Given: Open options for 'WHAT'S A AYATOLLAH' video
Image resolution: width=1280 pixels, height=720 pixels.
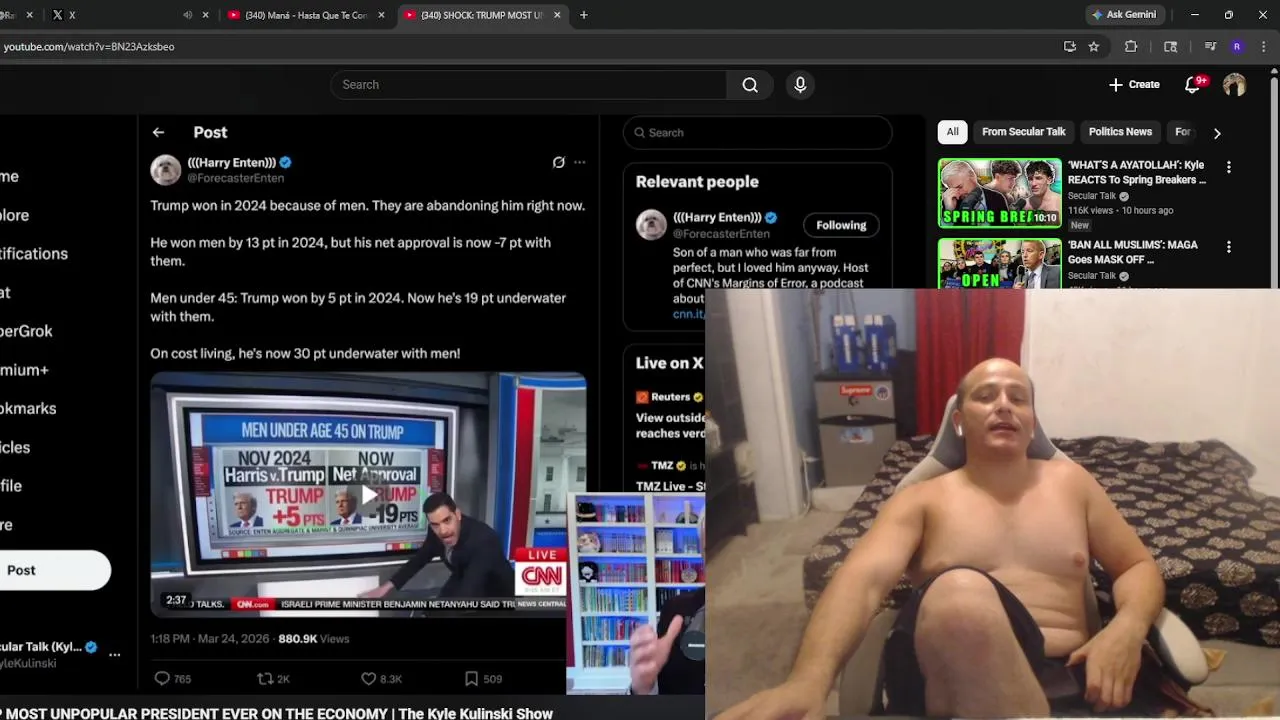Looking at the screenshot, I should (1229, 168).
